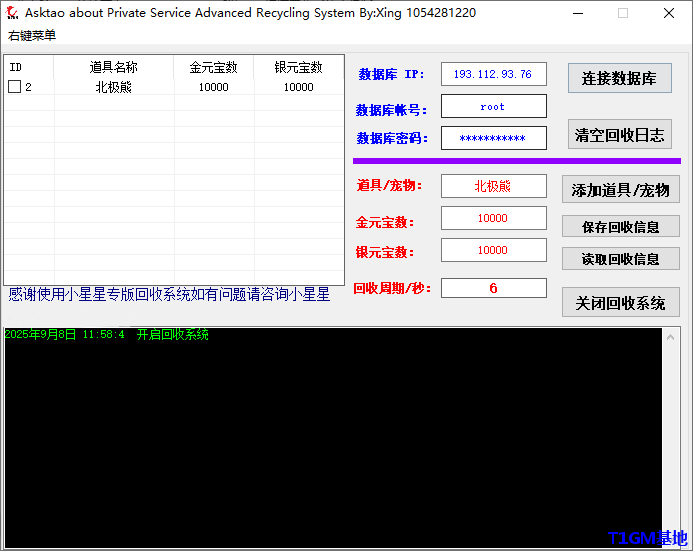Click the 感谢使用小星星专版回收系统 notice text
The image size is (693, 551).
(x=169, y=294)
